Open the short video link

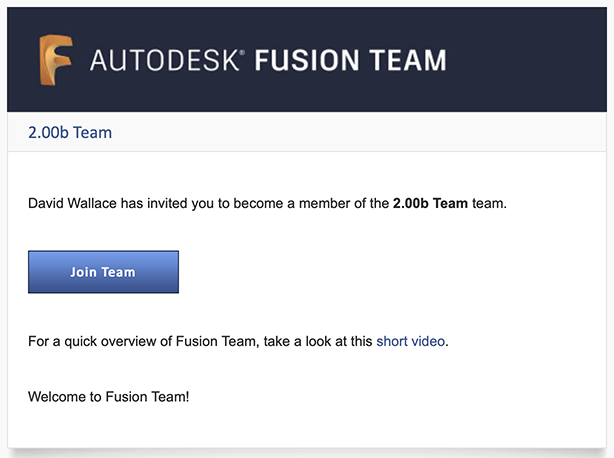pos(411,341)
